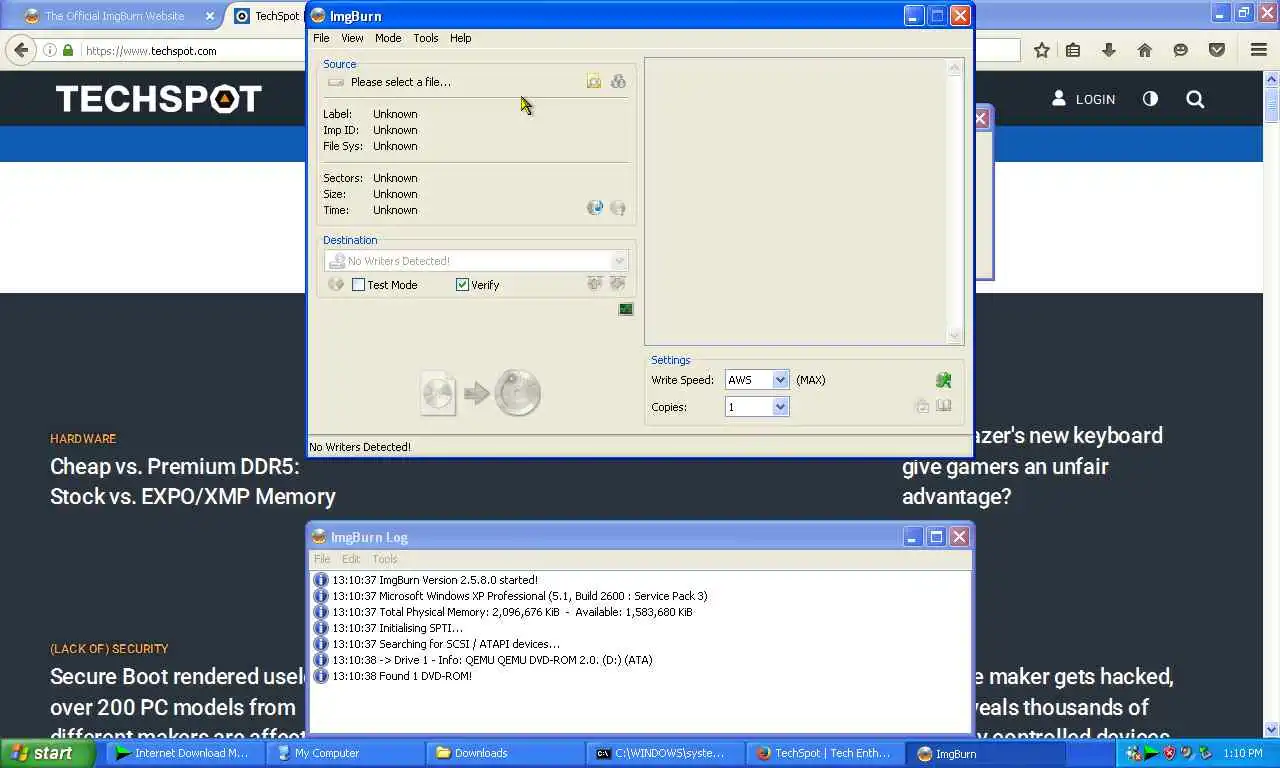Open ImgBurn Mode menu

tap(388, 38)
